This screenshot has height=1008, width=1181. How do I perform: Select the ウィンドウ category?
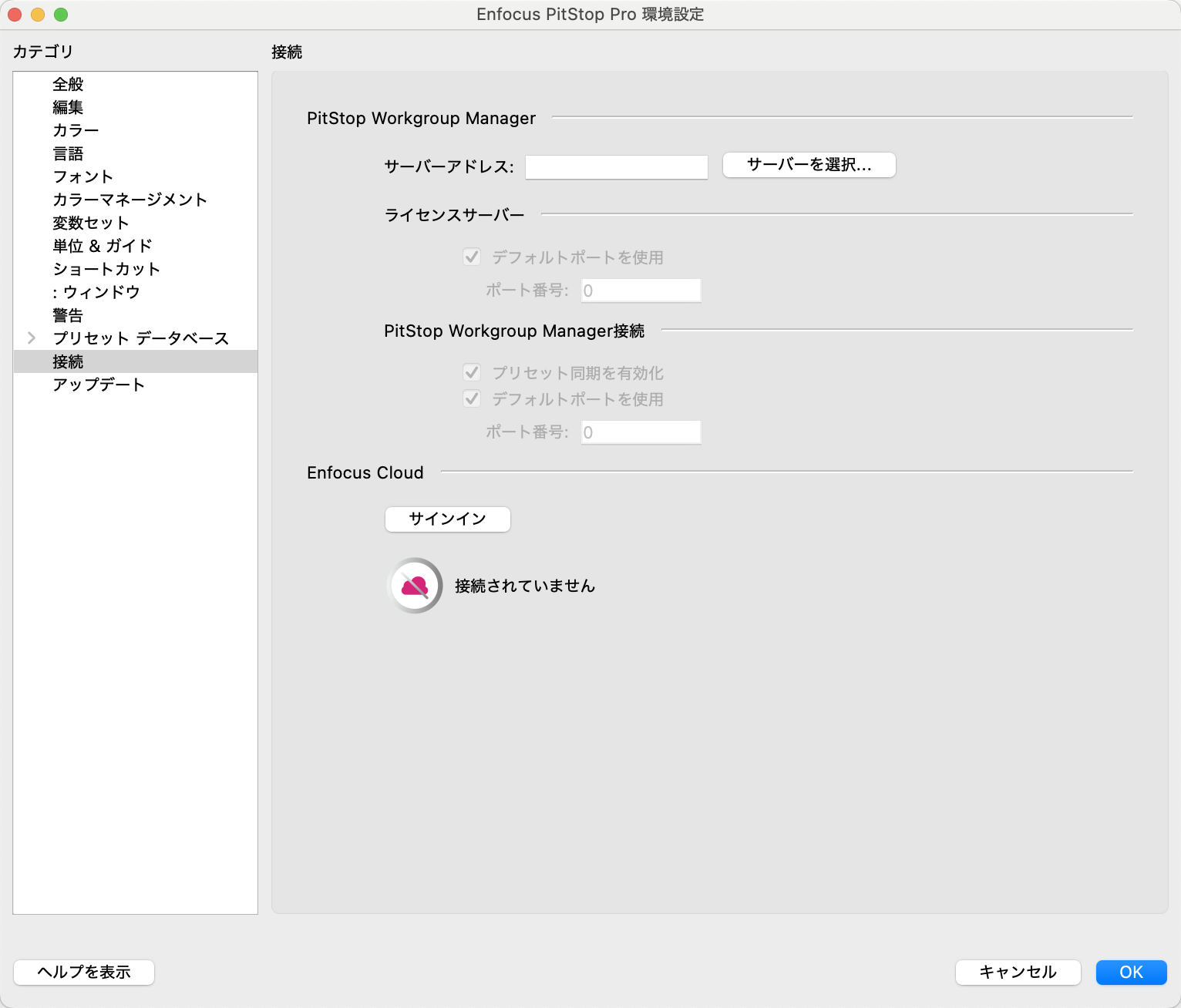[x=136, y=292]
